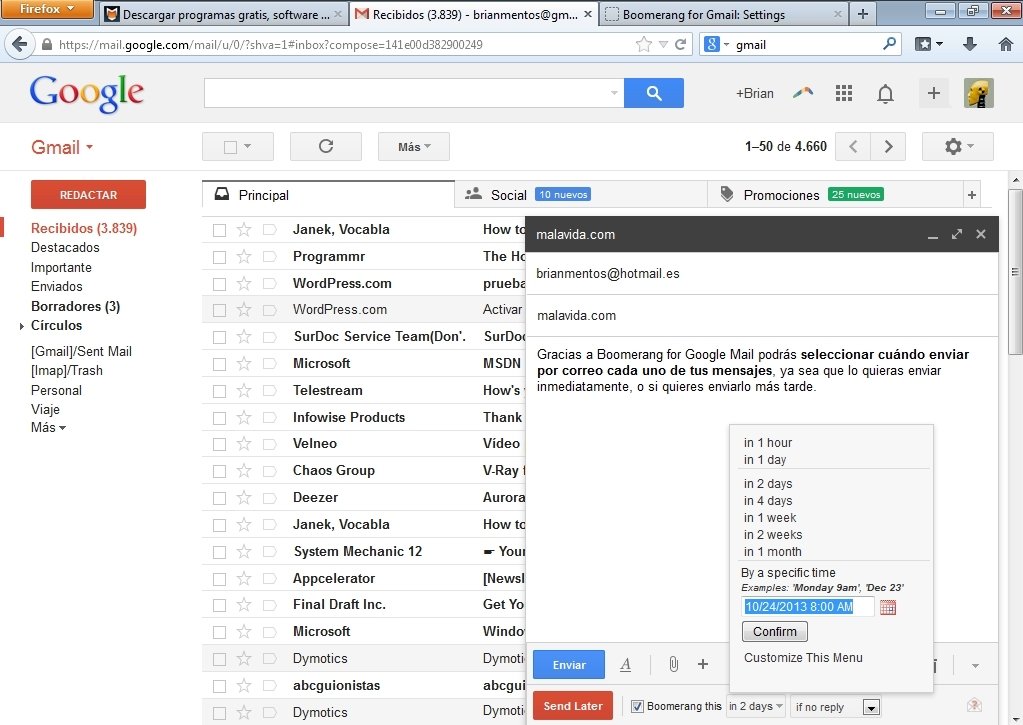Go to the Firefox home page icon

1005,44
